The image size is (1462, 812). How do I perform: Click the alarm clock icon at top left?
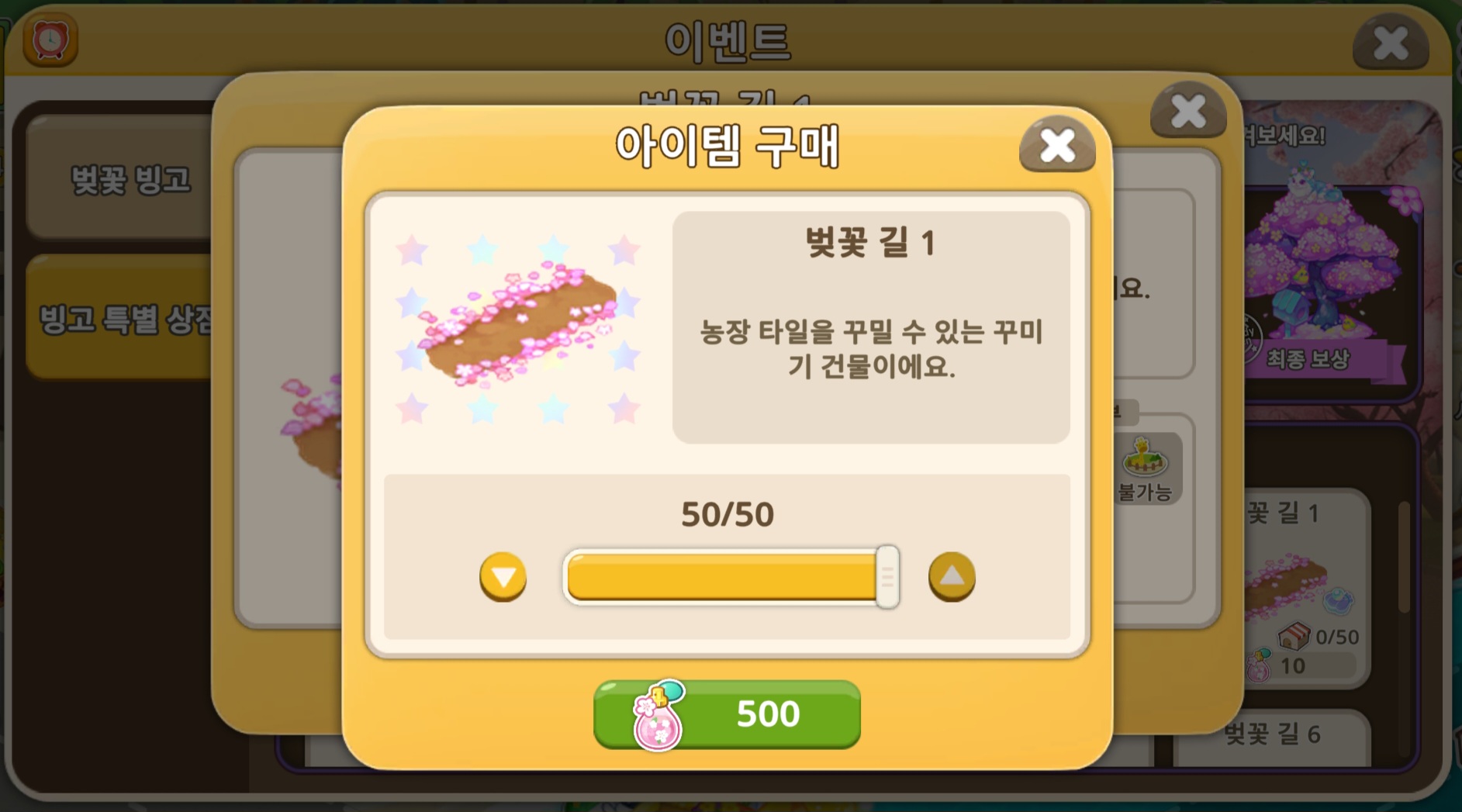[x=50, y=40]
